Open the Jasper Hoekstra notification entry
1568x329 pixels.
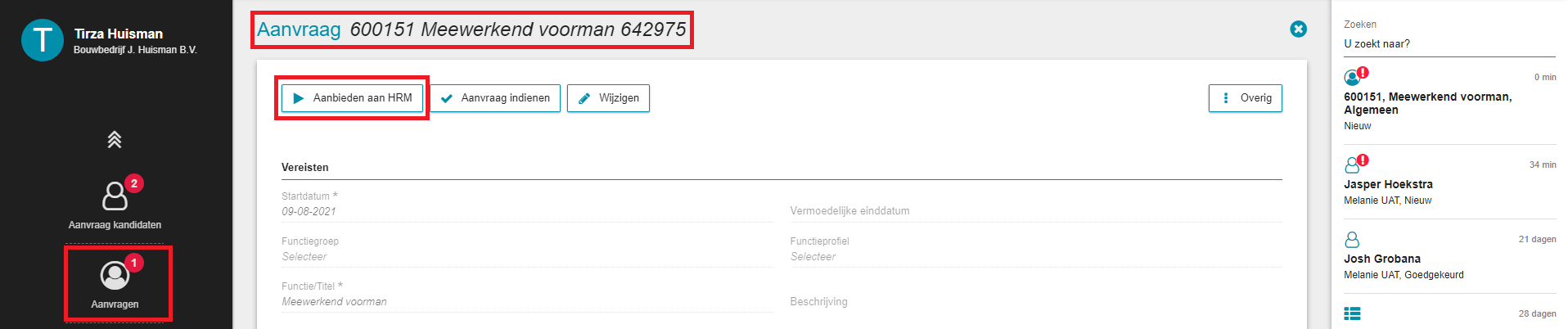pyautogui.click(x=1449, y=183)
